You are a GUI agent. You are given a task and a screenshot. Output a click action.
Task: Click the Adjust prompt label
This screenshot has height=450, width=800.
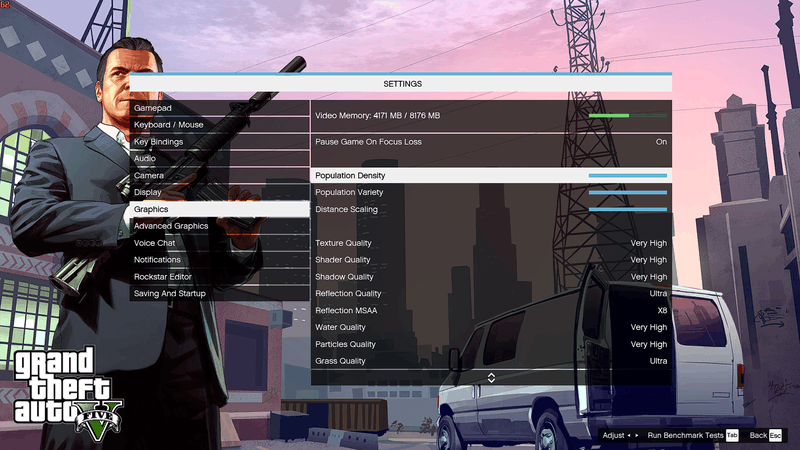613,435
